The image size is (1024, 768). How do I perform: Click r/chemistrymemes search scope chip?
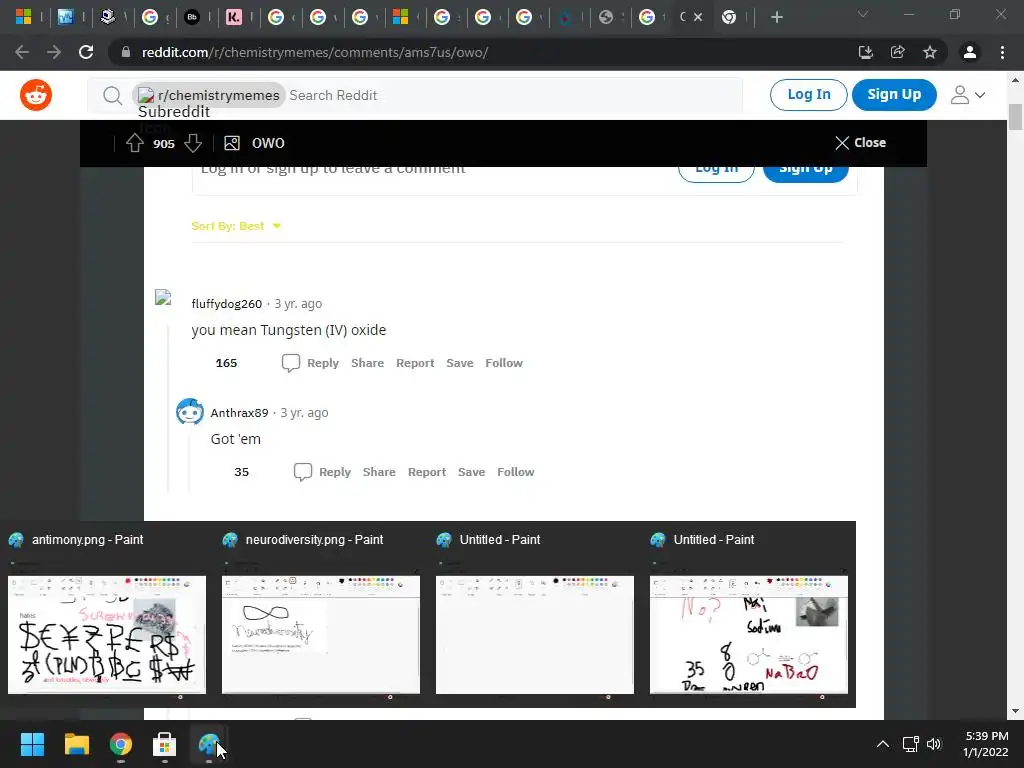tap(209, 95)
